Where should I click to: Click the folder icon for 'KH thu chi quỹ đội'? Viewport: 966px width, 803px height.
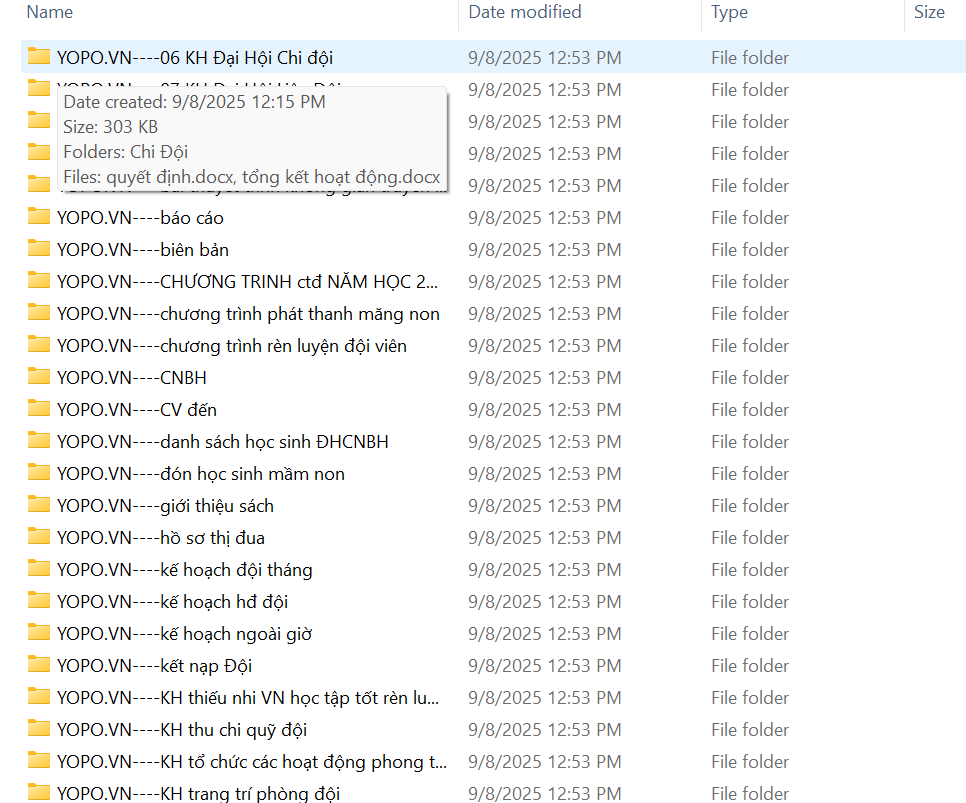click(x=39, y=729)
